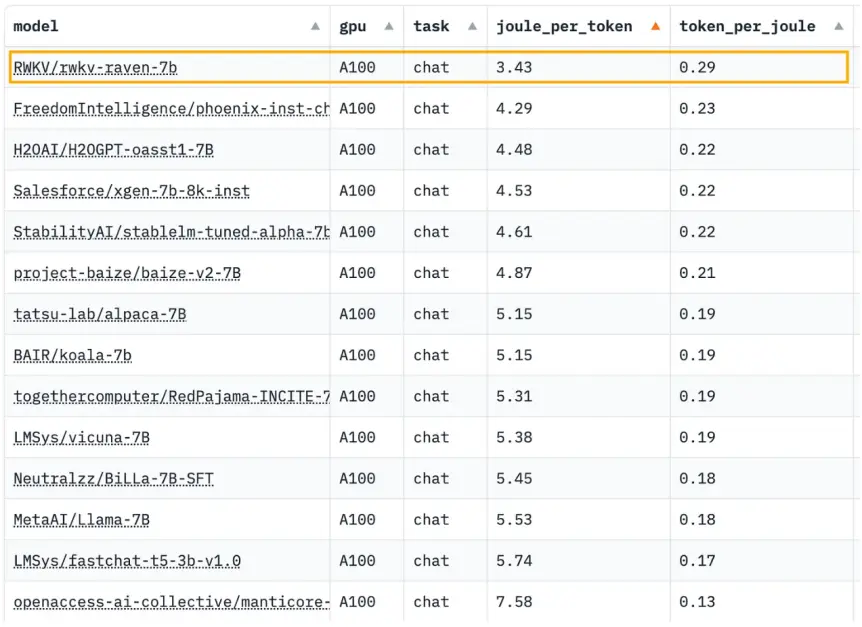Click chat in alpaca-7B row
Screen dimensions: 862x627
(431, 314)
